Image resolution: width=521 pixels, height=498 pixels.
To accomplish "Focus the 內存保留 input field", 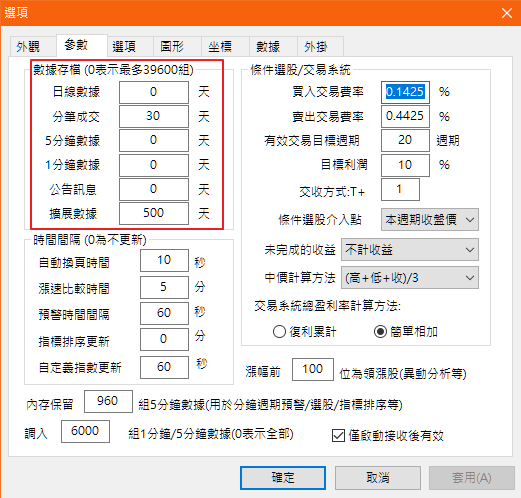I will tap(108, 401).
